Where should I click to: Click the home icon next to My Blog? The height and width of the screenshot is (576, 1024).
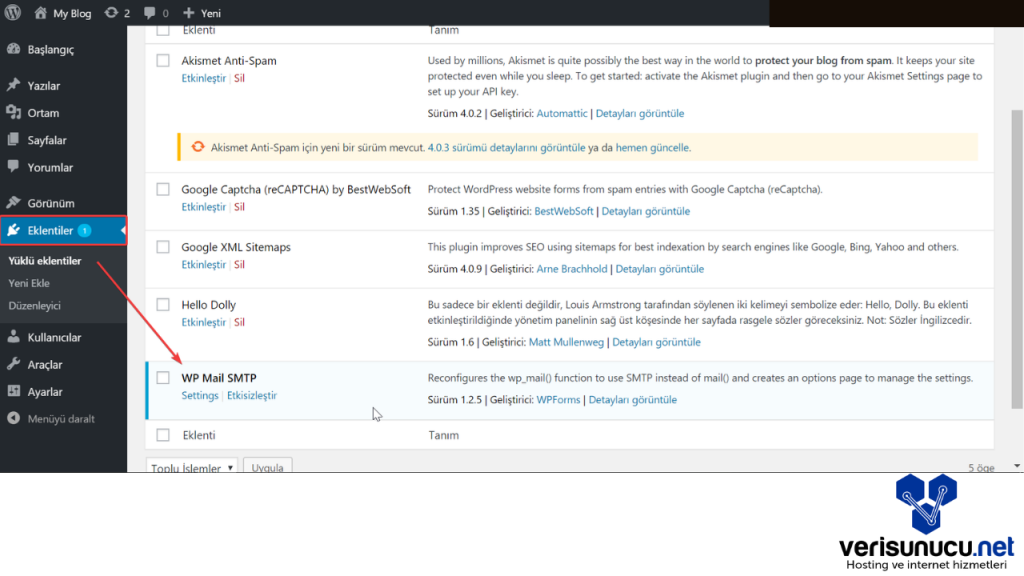[x=40, y=13]
